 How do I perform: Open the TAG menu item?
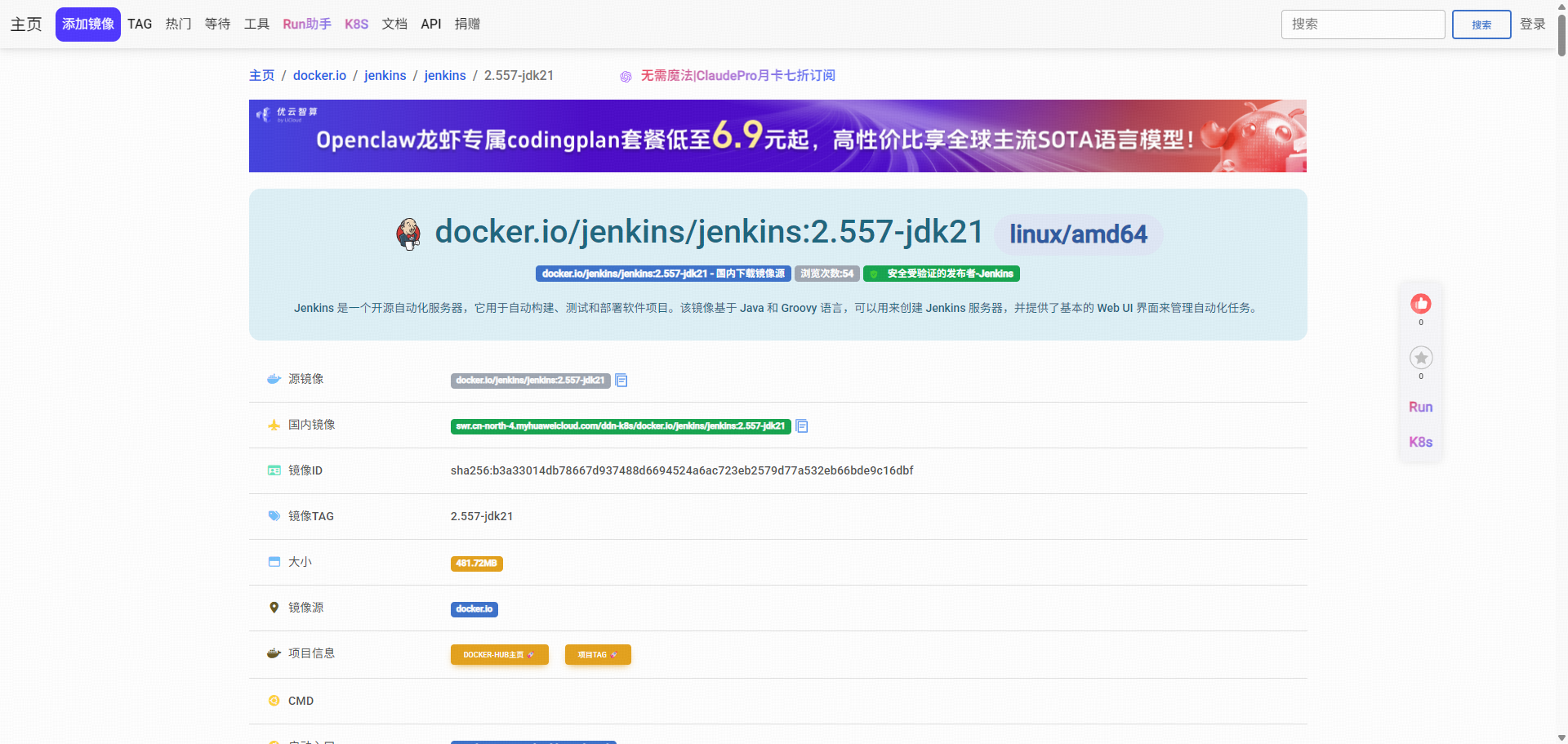(x=140, y=25)
